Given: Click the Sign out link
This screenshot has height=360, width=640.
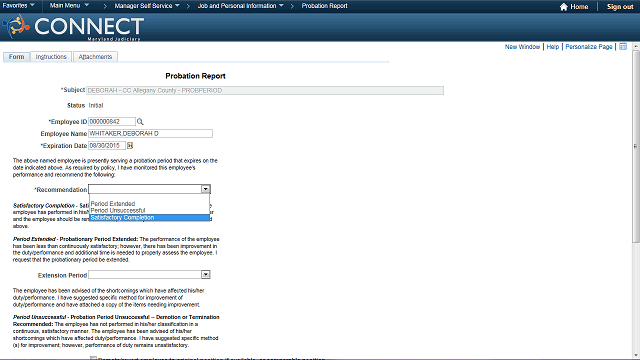Looking at the screenshot, I should coord(620,7).
